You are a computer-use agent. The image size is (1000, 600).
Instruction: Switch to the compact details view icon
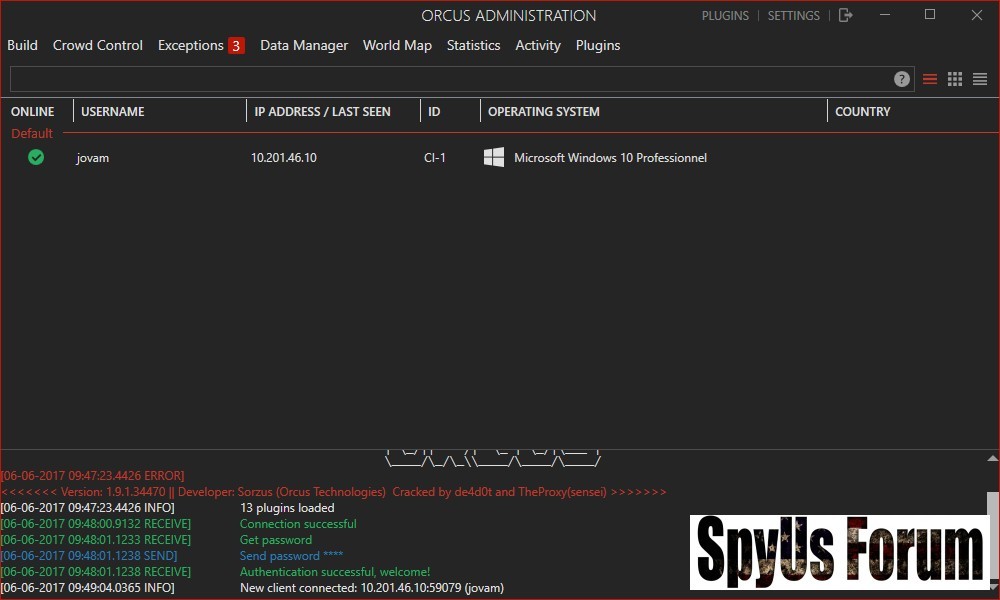(x=980, y=79)
